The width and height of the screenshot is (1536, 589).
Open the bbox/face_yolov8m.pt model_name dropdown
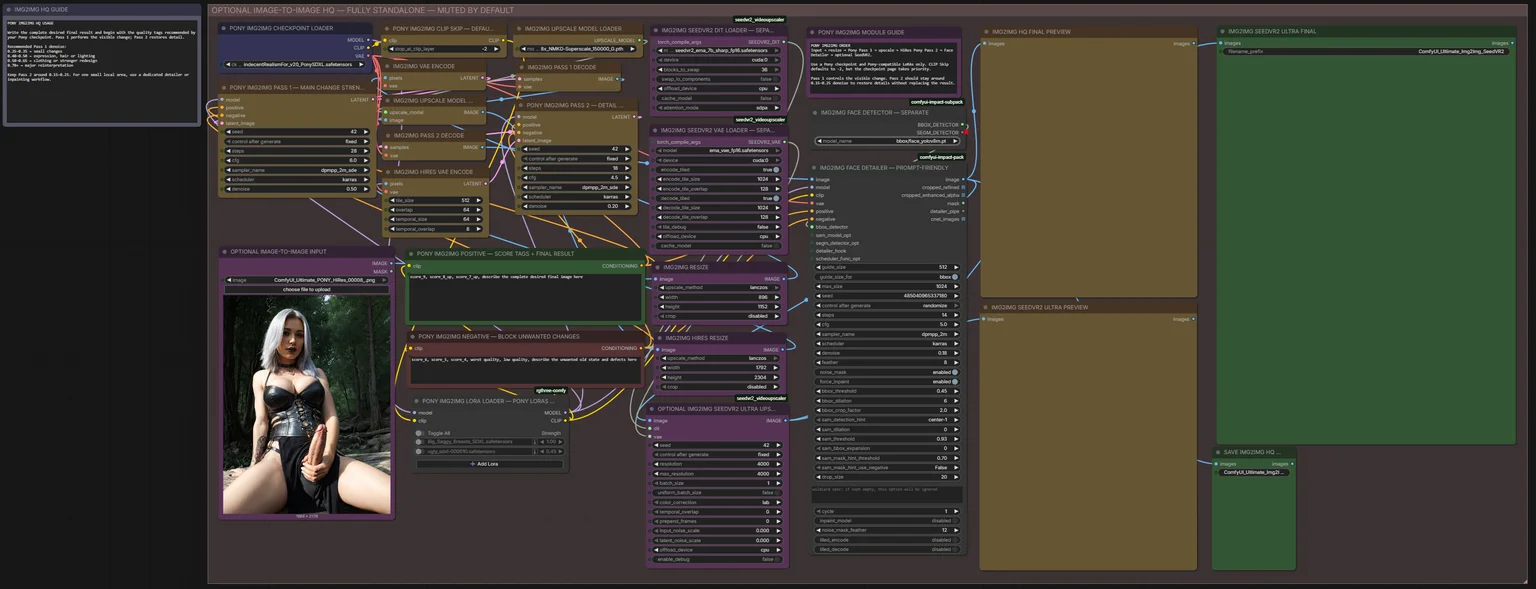885,141
